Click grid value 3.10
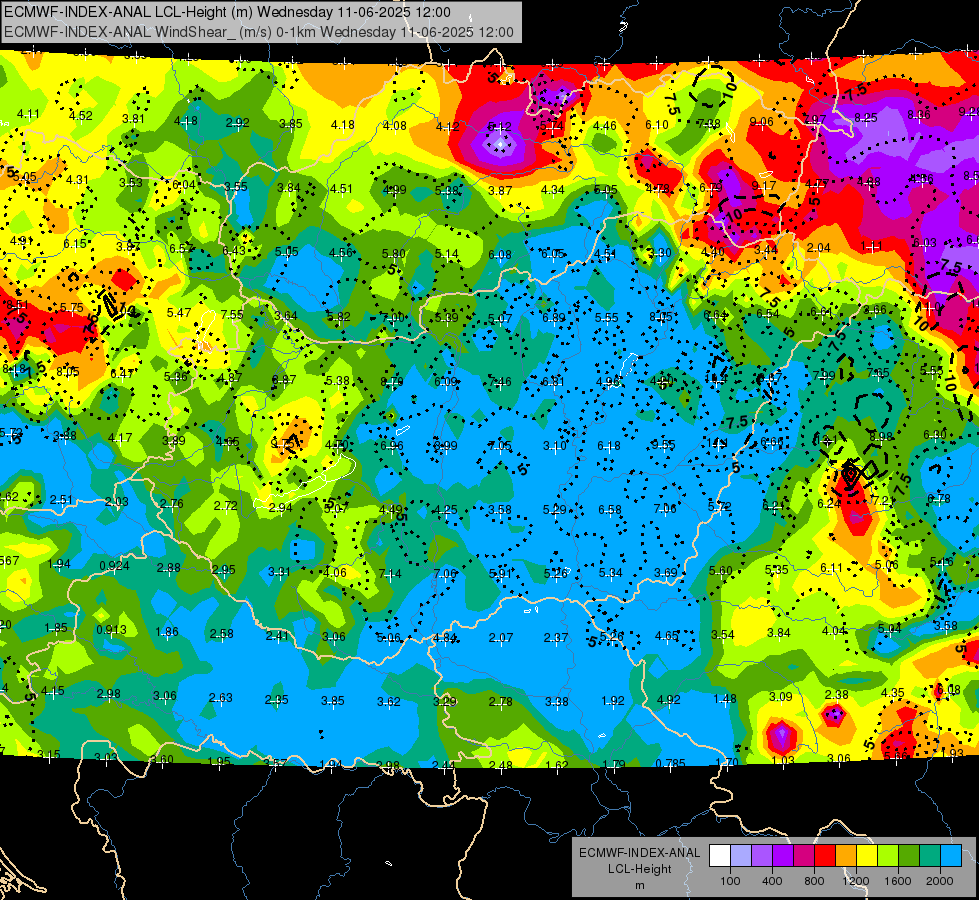 [x=554, y=445]
